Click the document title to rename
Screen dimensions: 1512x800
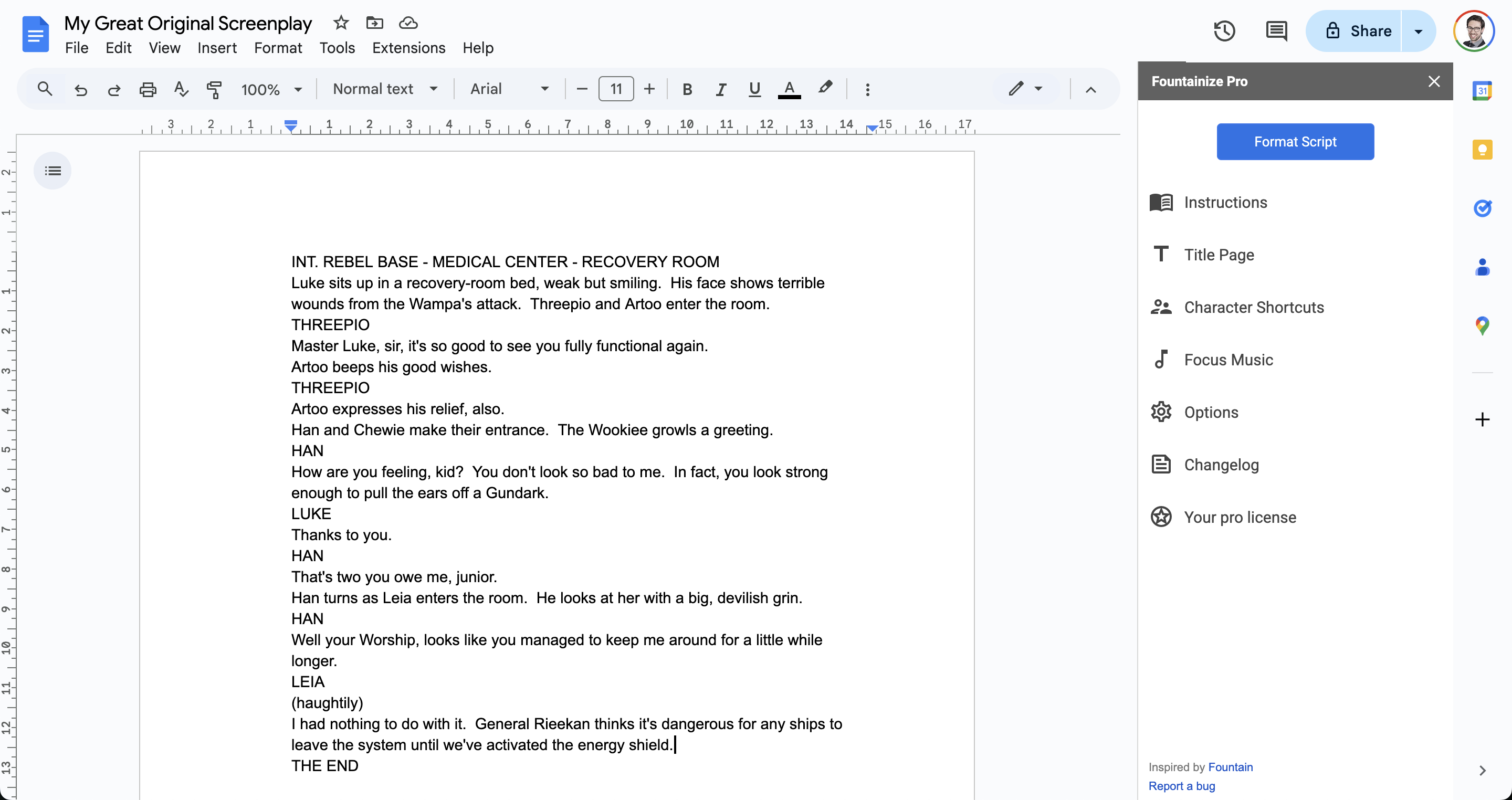(x=188, y=24)
